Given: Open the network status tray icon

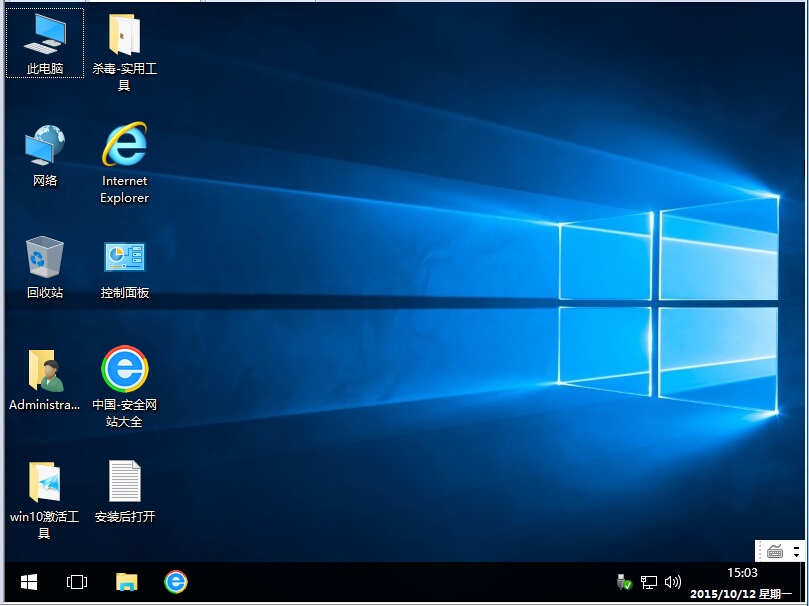Looking at the screenshot, I should (x=649, y=581).
